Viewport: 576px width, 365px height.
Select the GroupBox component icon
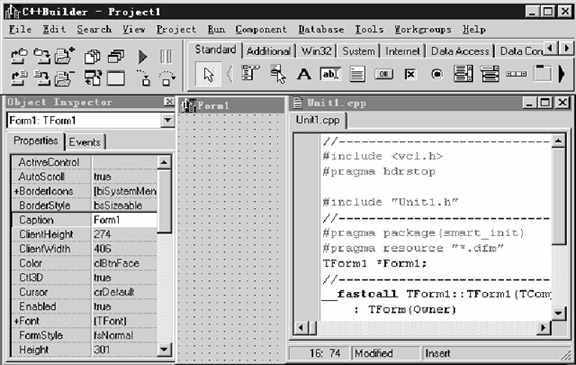[x=543, y=73]
